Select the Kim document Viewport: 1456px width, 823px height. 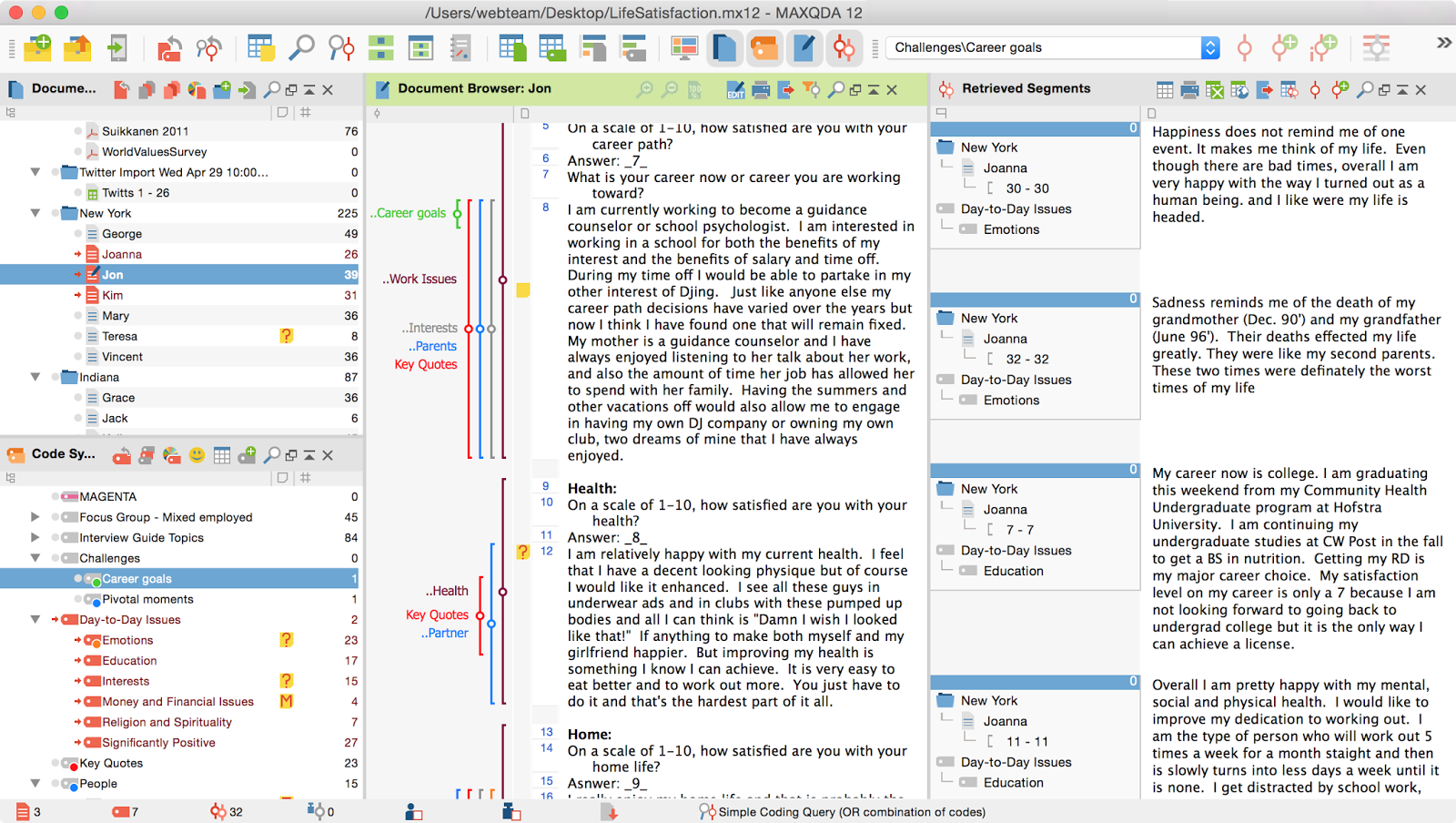(113, 295)
